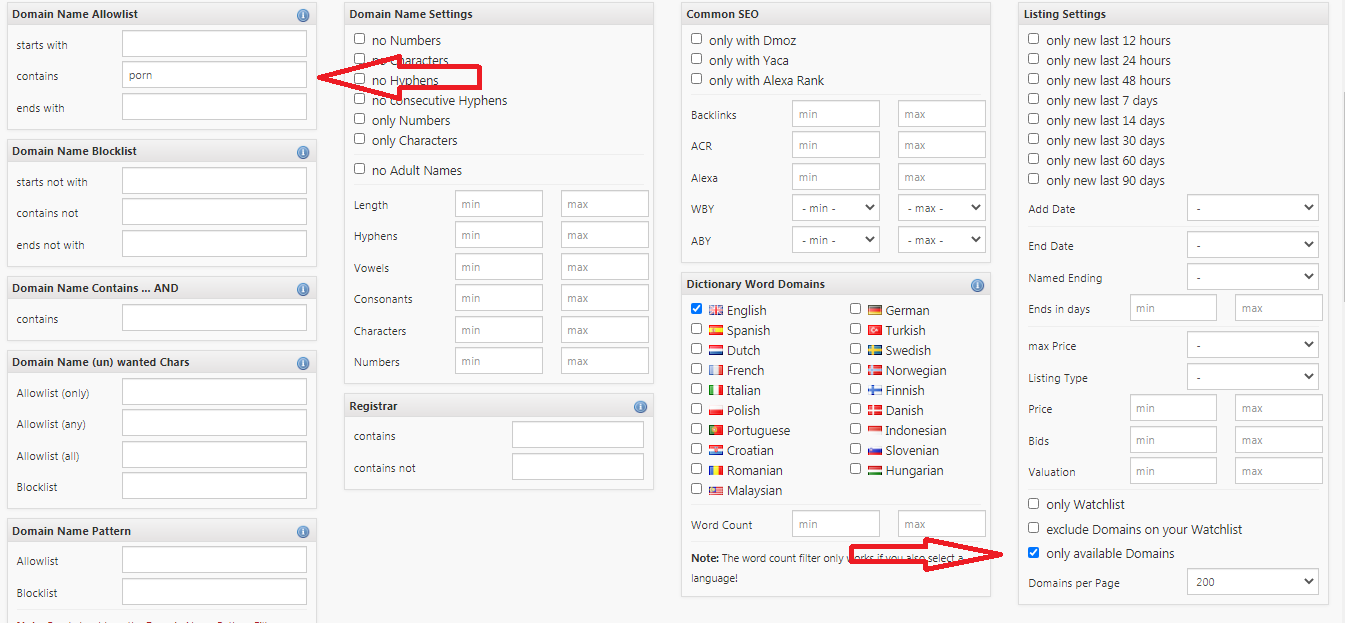The width and height of the screenshot is (1345, 623).
Task: Click the Listing Settings info icon
Action: click(x=1314, y=15)
